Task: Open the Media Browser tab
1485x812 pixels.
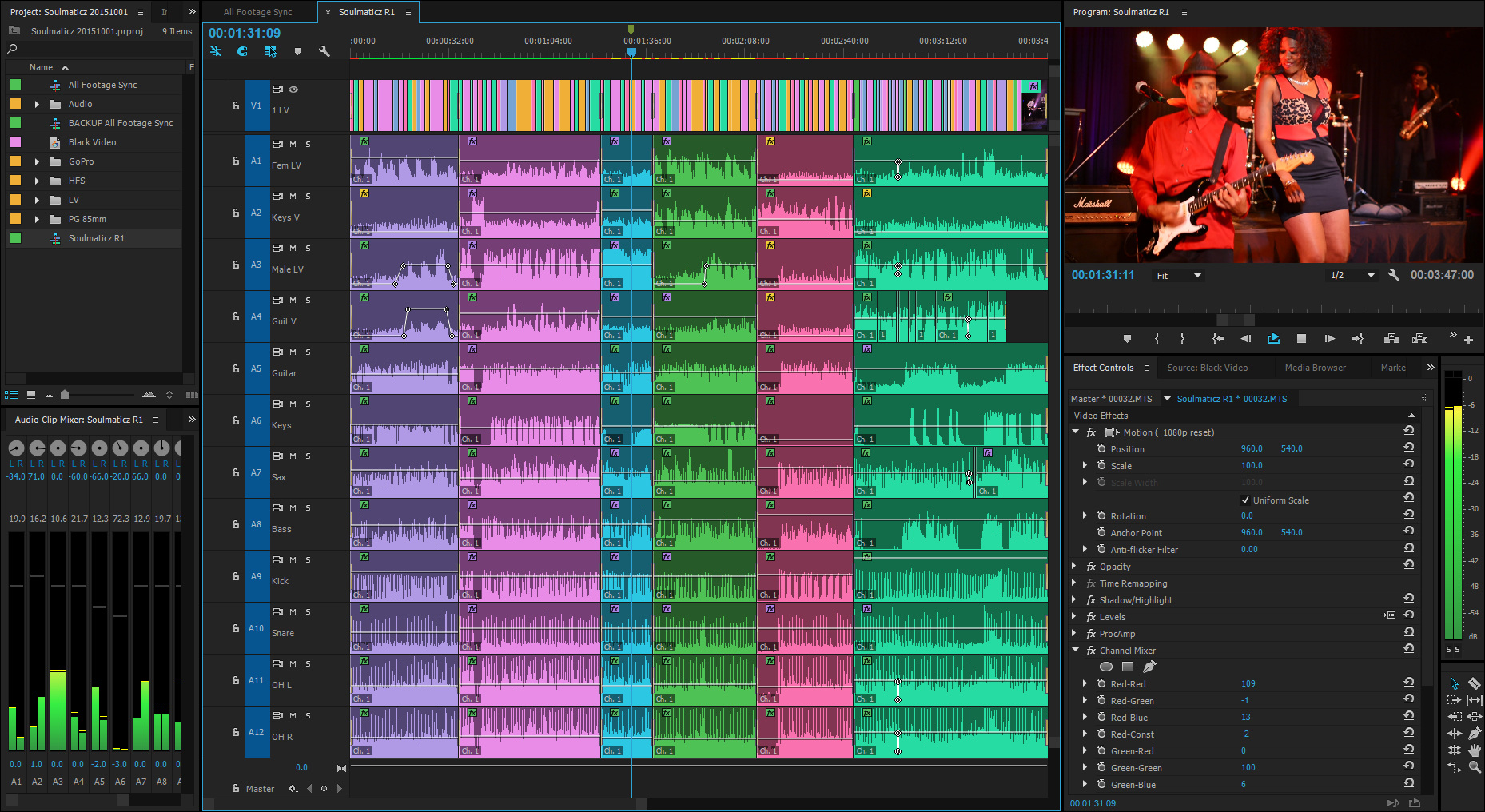Action: (1315, 368)
